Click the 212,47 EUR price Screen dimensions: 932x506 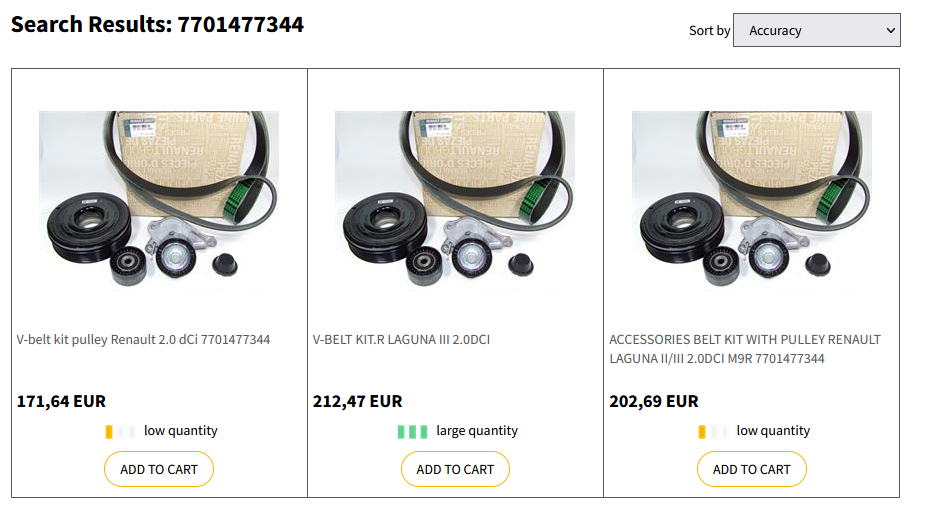pos(357,402)
